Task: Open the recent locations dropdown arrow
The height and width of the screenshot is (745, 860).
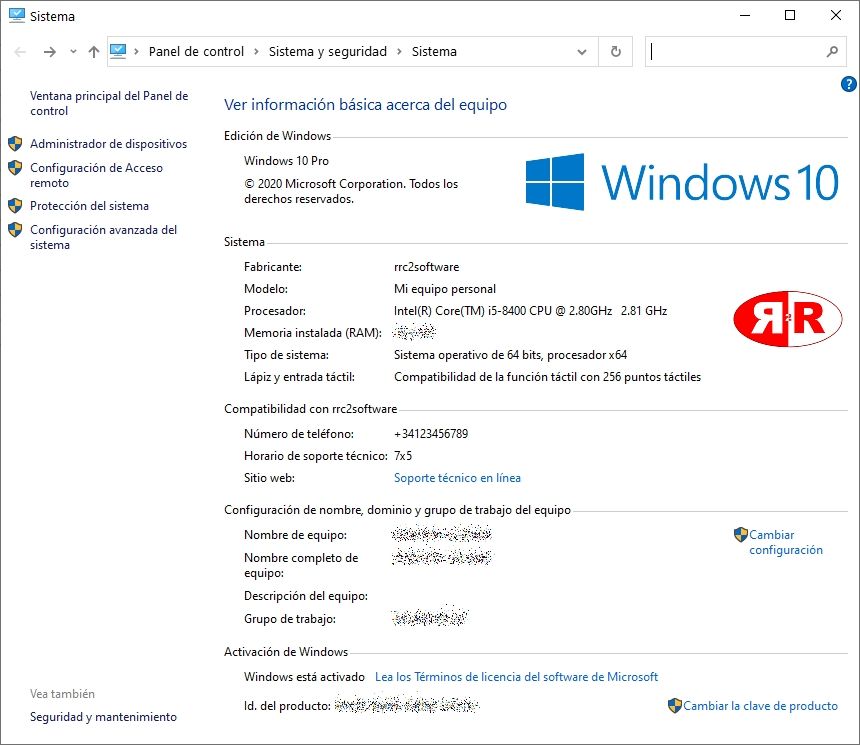Action: pos(73,52)
